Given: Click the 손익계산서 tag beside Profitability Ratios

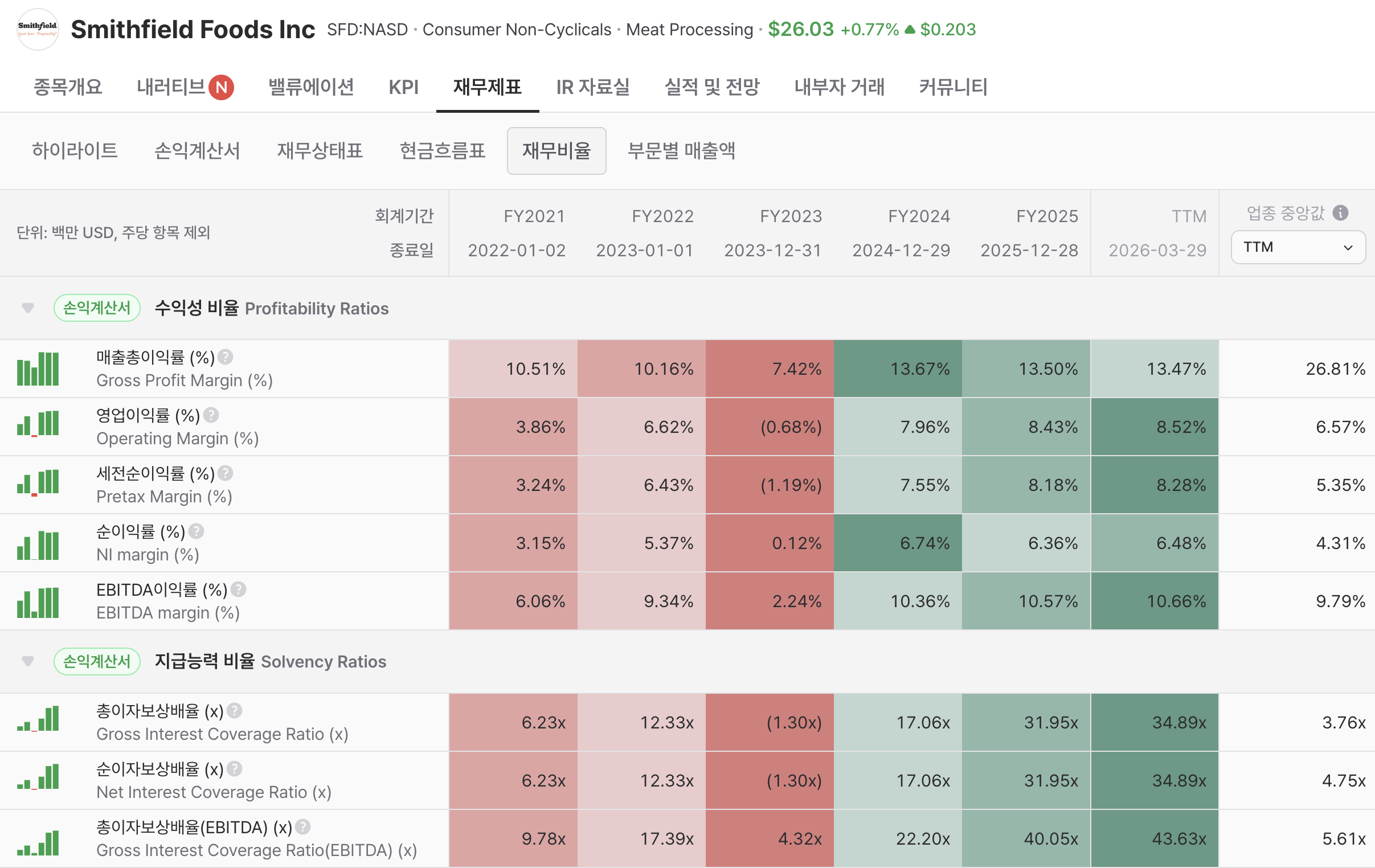Looking at the screenshot, I should click(96, 308).
